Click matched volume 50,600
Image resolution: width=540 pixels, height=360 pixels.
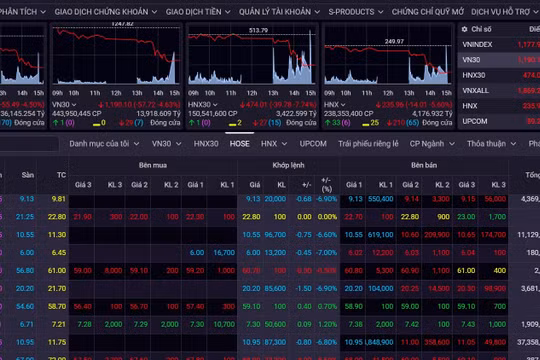pyautogui.click(x=275, y=324)
